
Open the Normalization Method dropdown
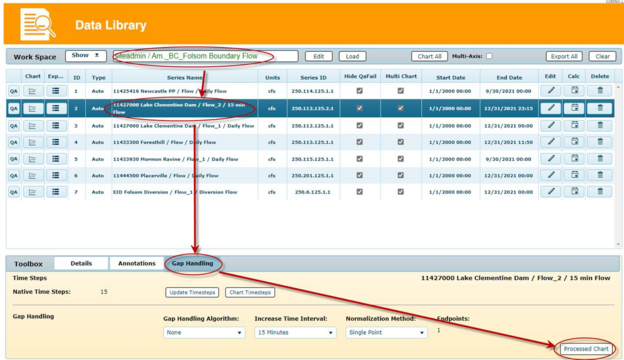click(x=386, y=333)
